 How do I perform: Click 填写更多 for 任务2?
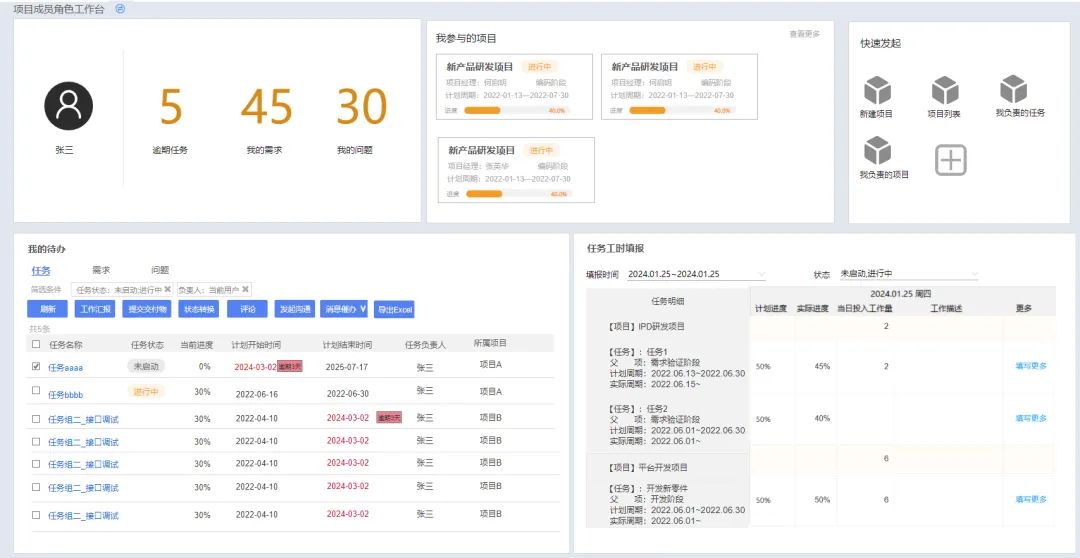(1031, 418)
